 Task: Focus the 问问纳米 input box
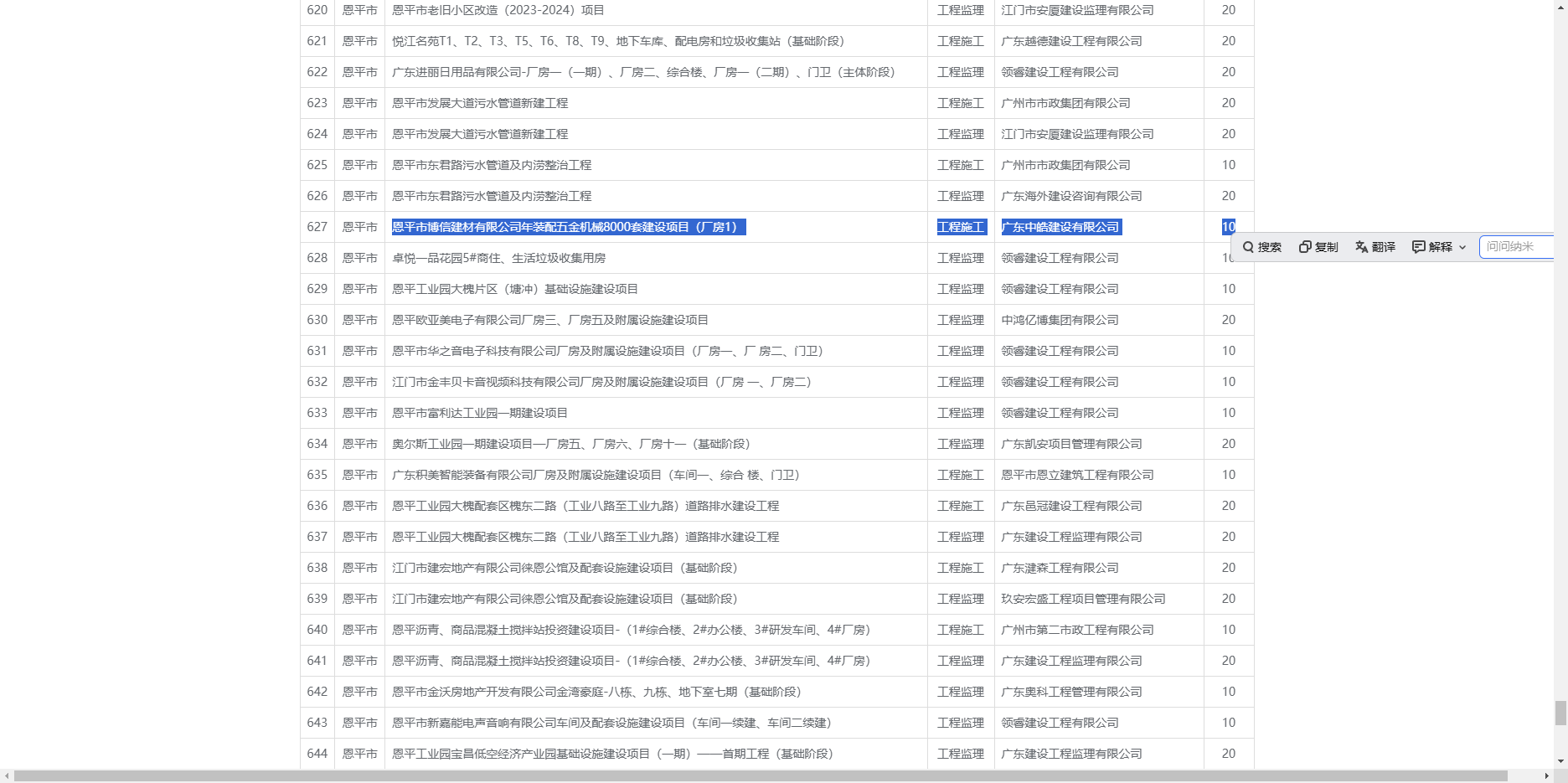(1518, 247)
